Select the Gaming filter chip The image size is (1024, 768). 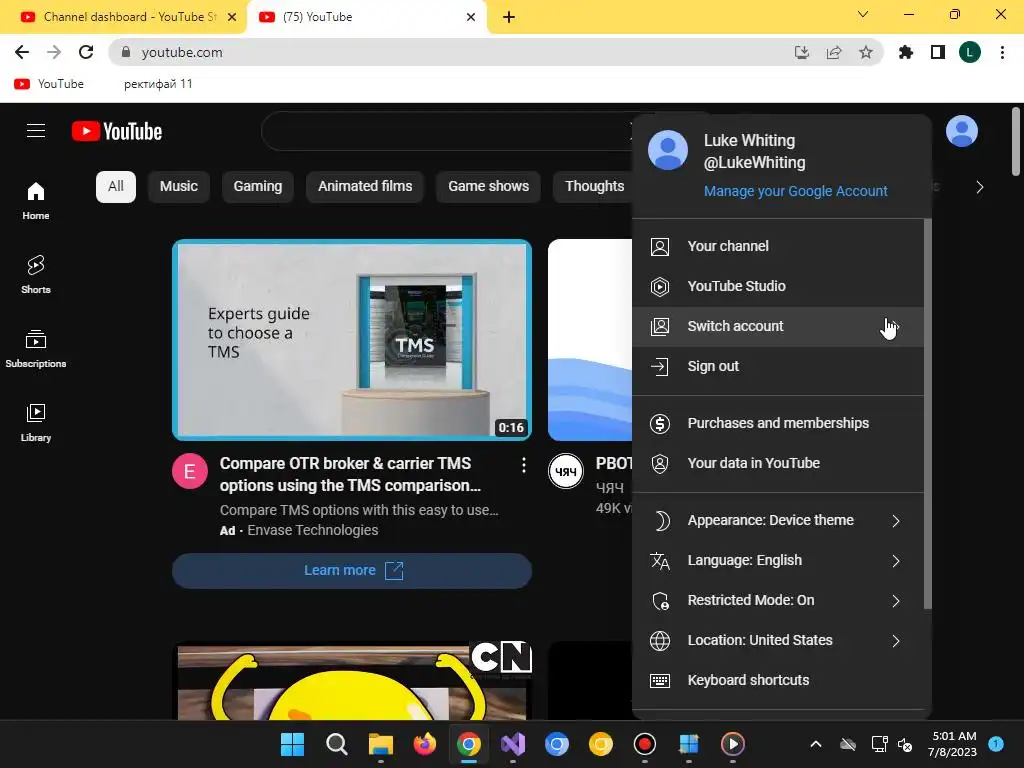pyautogui.click(x=258, y=187)
